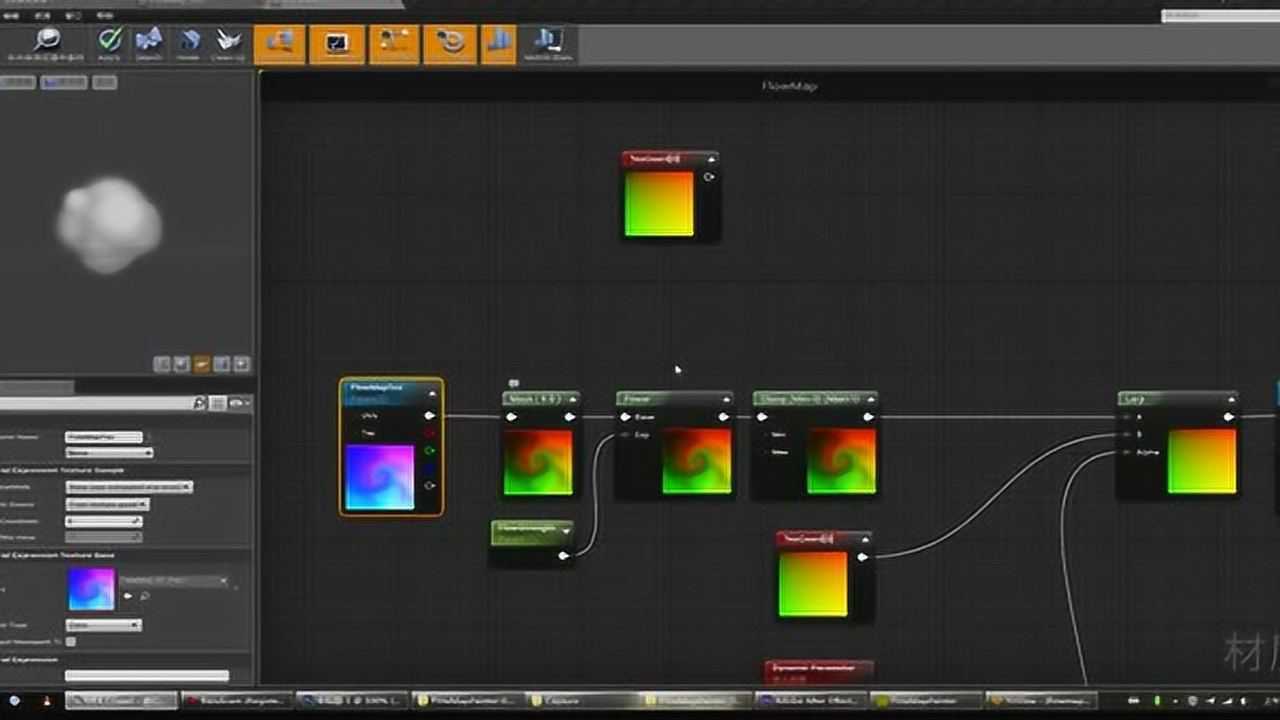Open the eye view options dropdown in details
Screen dimensions: 1280x720
click(x=238, y=403)
